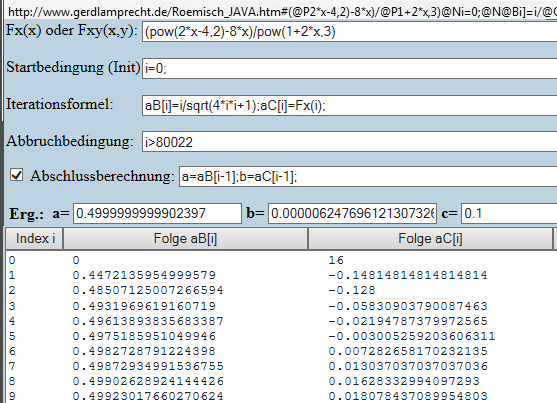Select value 0.4472135954999579 in Folge aB
557x403 pixels.
click(x=144, y=275)
